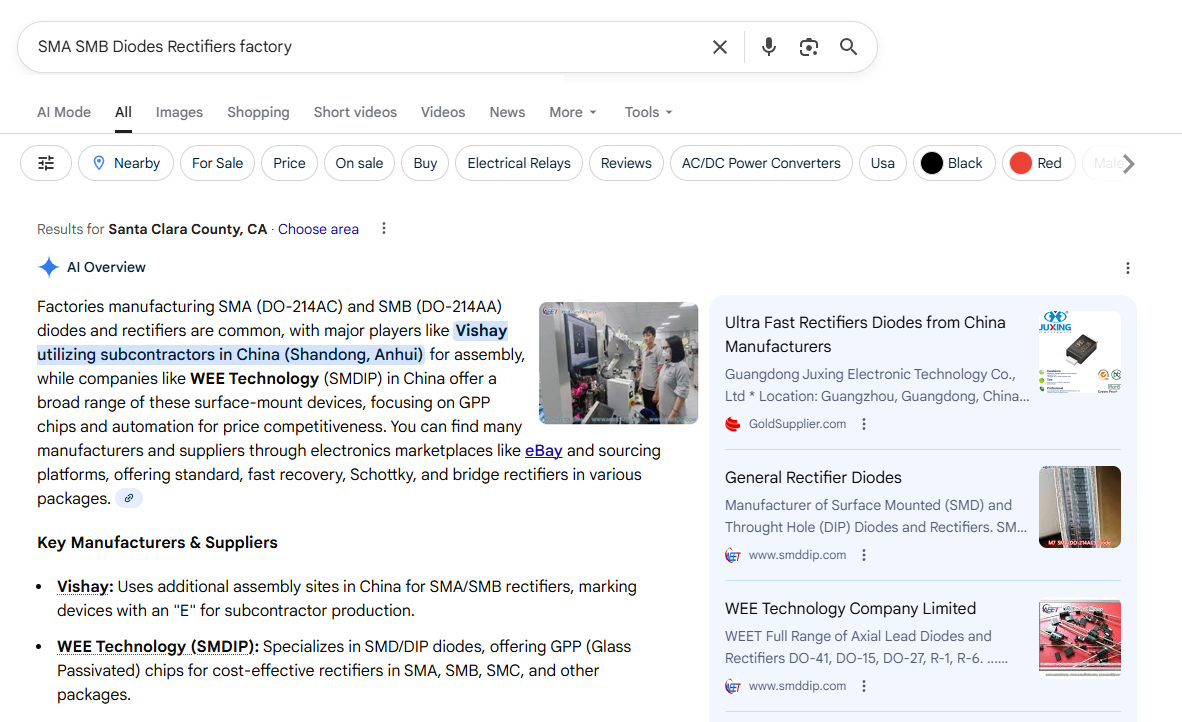Click the factory photo thumbnail in the AI Overview

tap(618, 362)
